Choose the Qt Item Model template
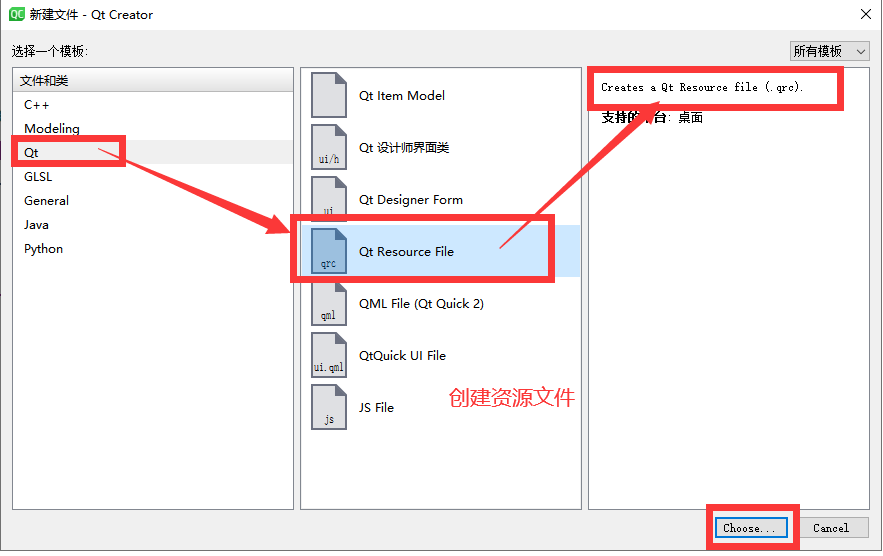Image resolution: width=883 pixels, height=556 pixels. tap(440, 95)
